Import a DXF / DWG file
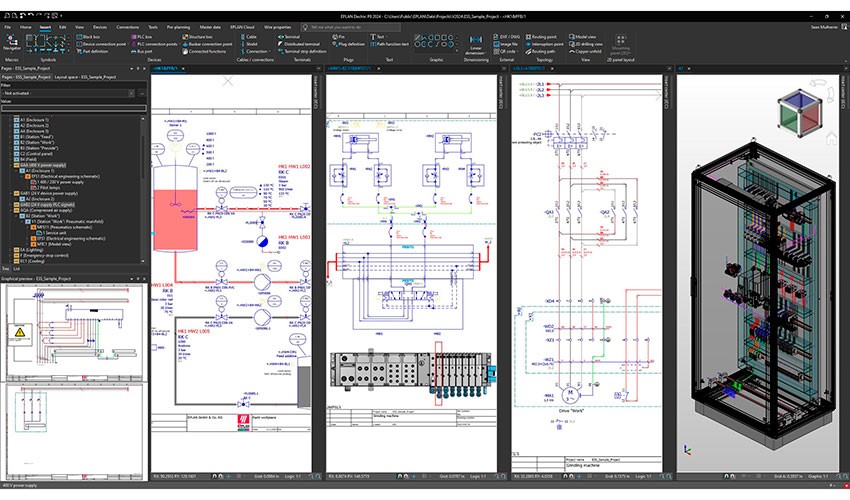850x500 pixels. (507, 37)
